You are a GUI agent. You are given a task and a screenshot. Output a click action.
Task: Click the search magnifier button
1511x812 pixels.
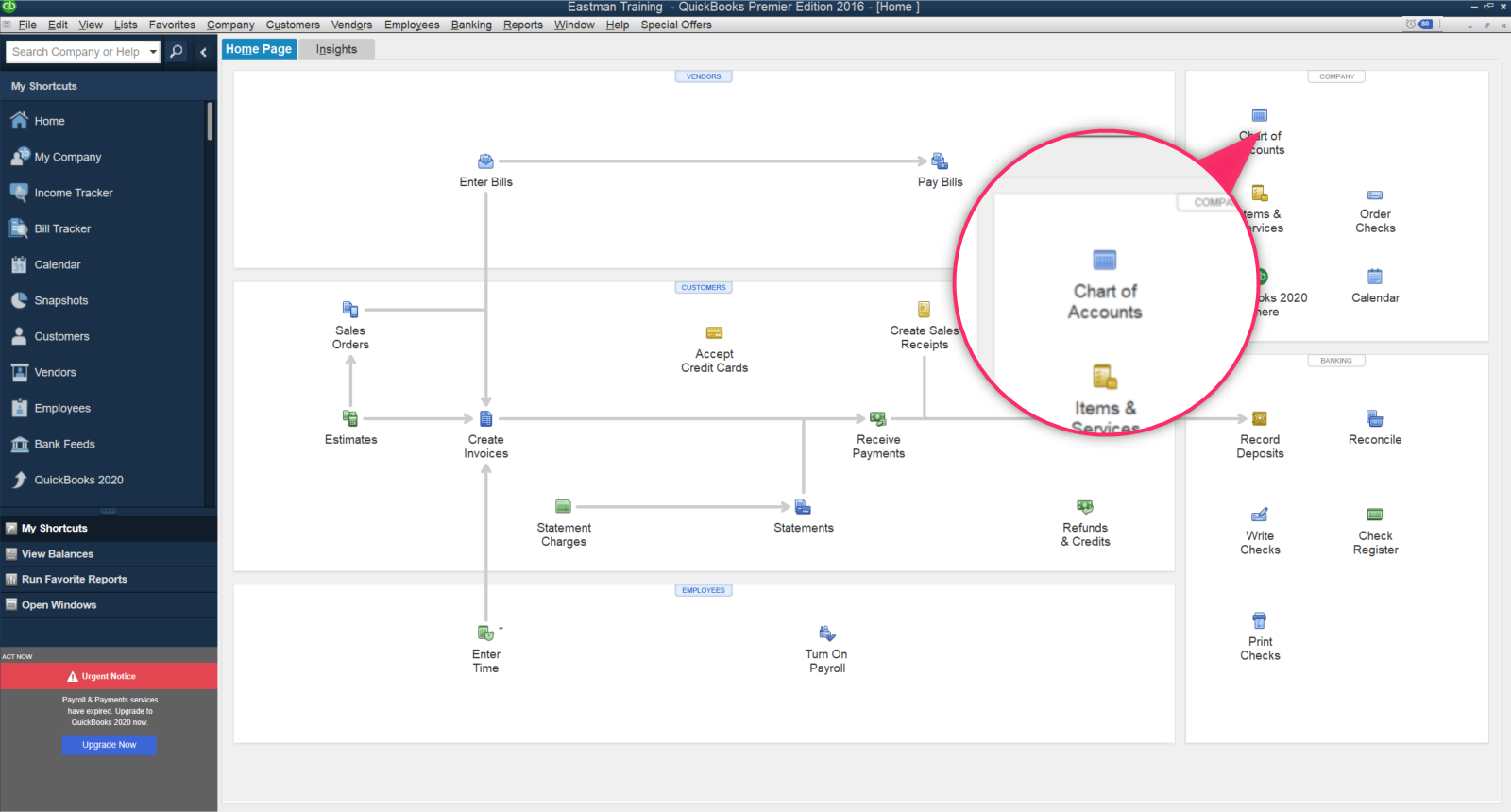[177, 52]
